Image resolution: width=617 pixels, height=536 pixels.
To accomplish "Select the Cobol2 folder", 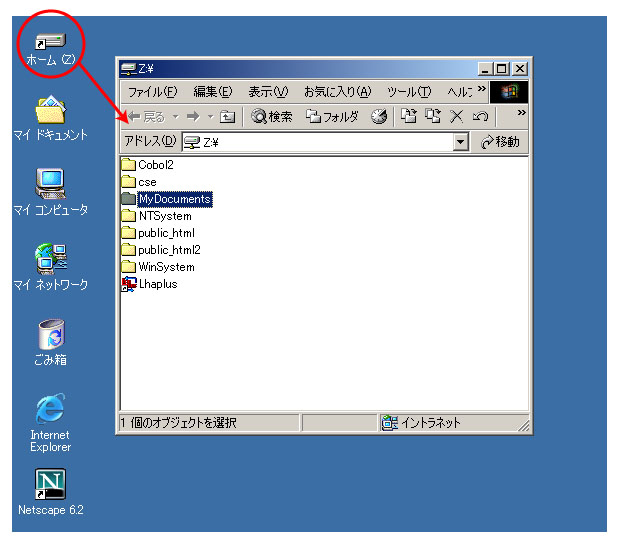I will [148, 164].
